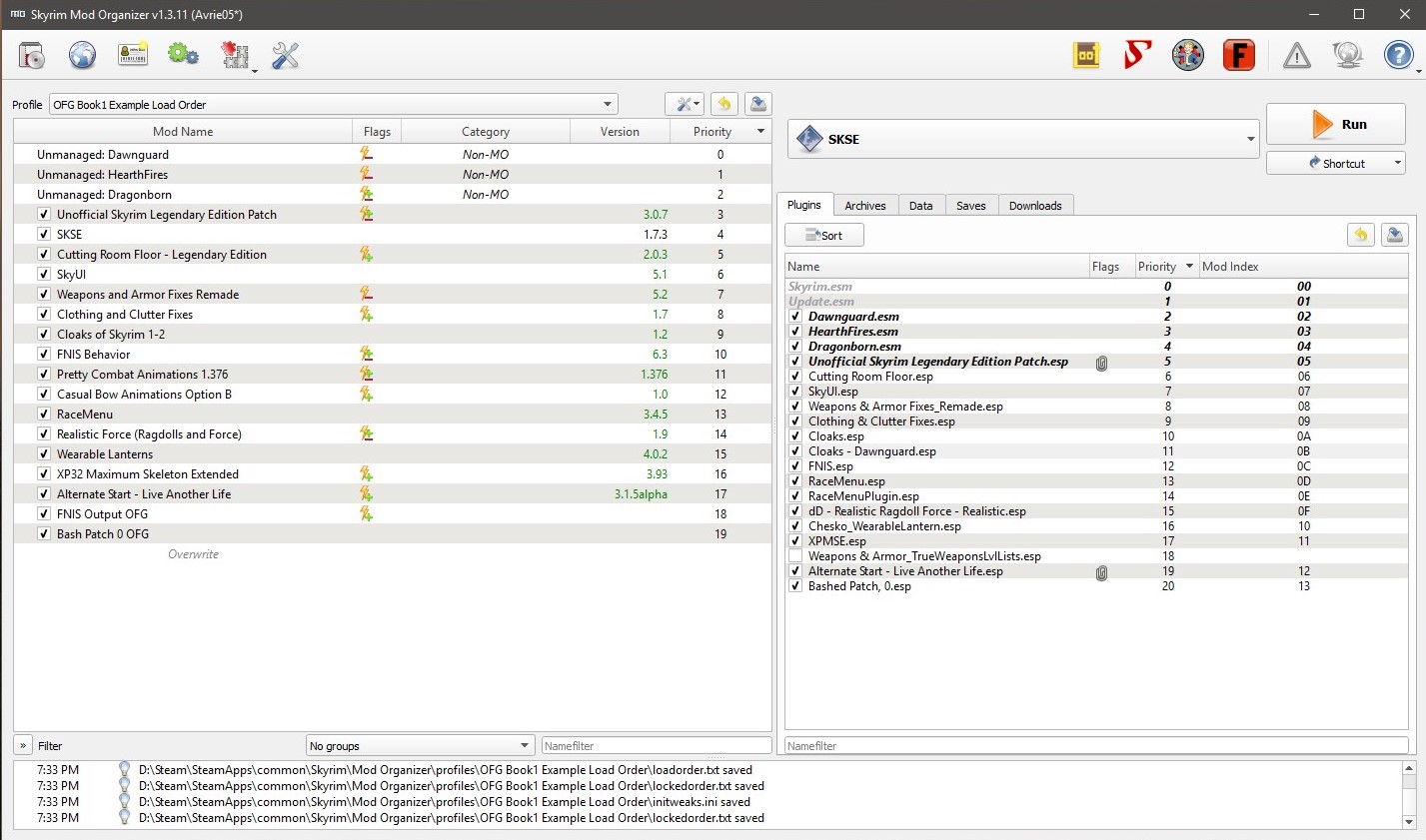The width and height of the screenshot is (1426, 840).
Task: Select XP32 Maximum Skeleton Extended mod row
Action: point(392,474)
